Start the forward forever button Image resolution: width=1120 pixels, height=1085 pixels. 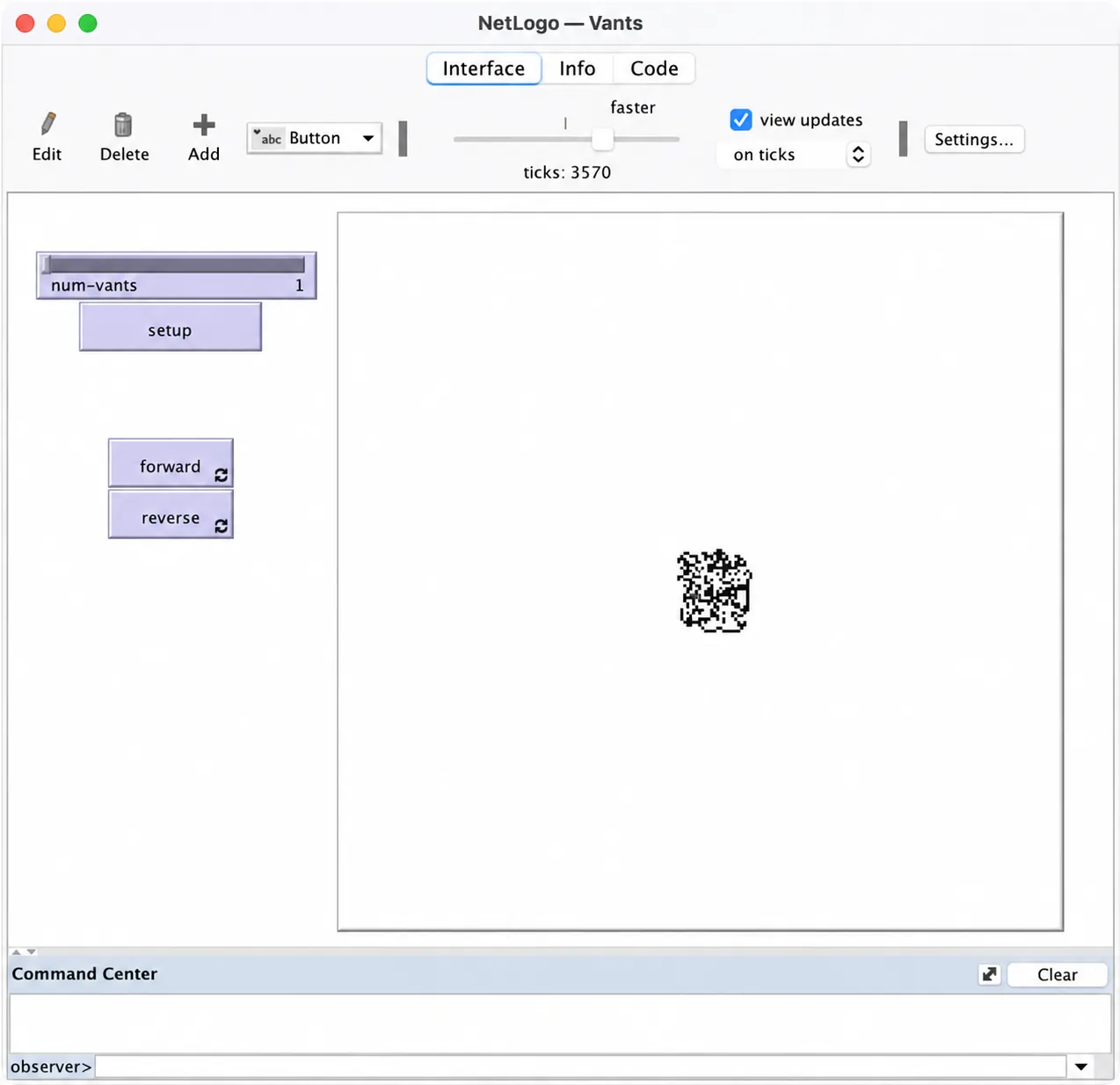coord(171,463)
